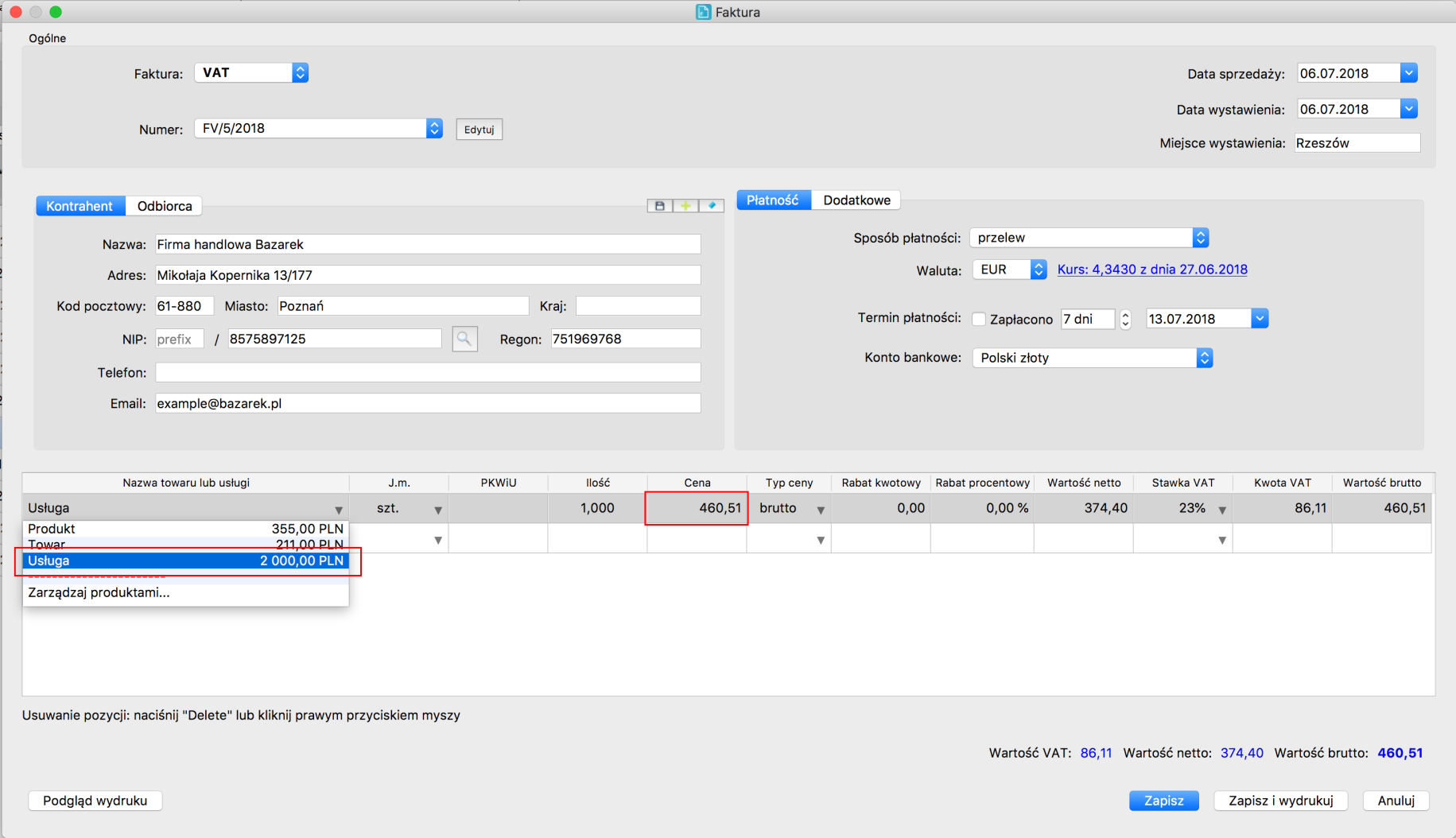Image resolution: width=1456 pixels, height=838 pixels.
Task: Open the Ogólne section label
Action: 48,38
